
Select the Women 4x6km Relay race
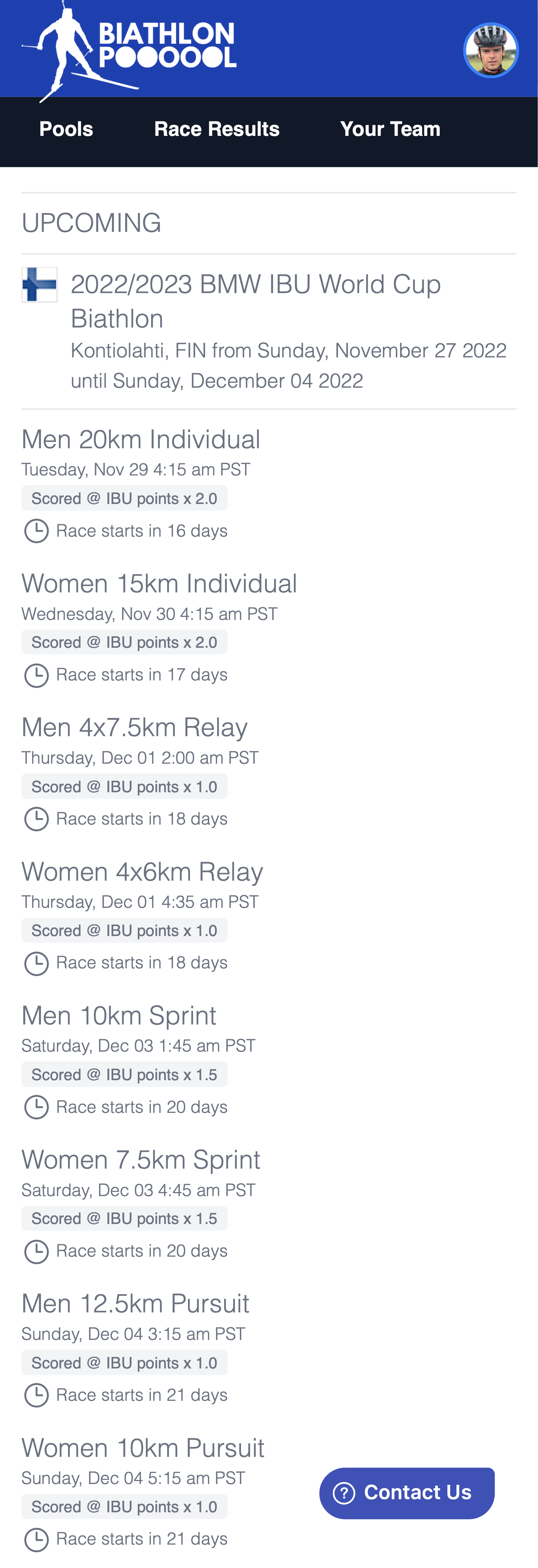tap(142, 872)
